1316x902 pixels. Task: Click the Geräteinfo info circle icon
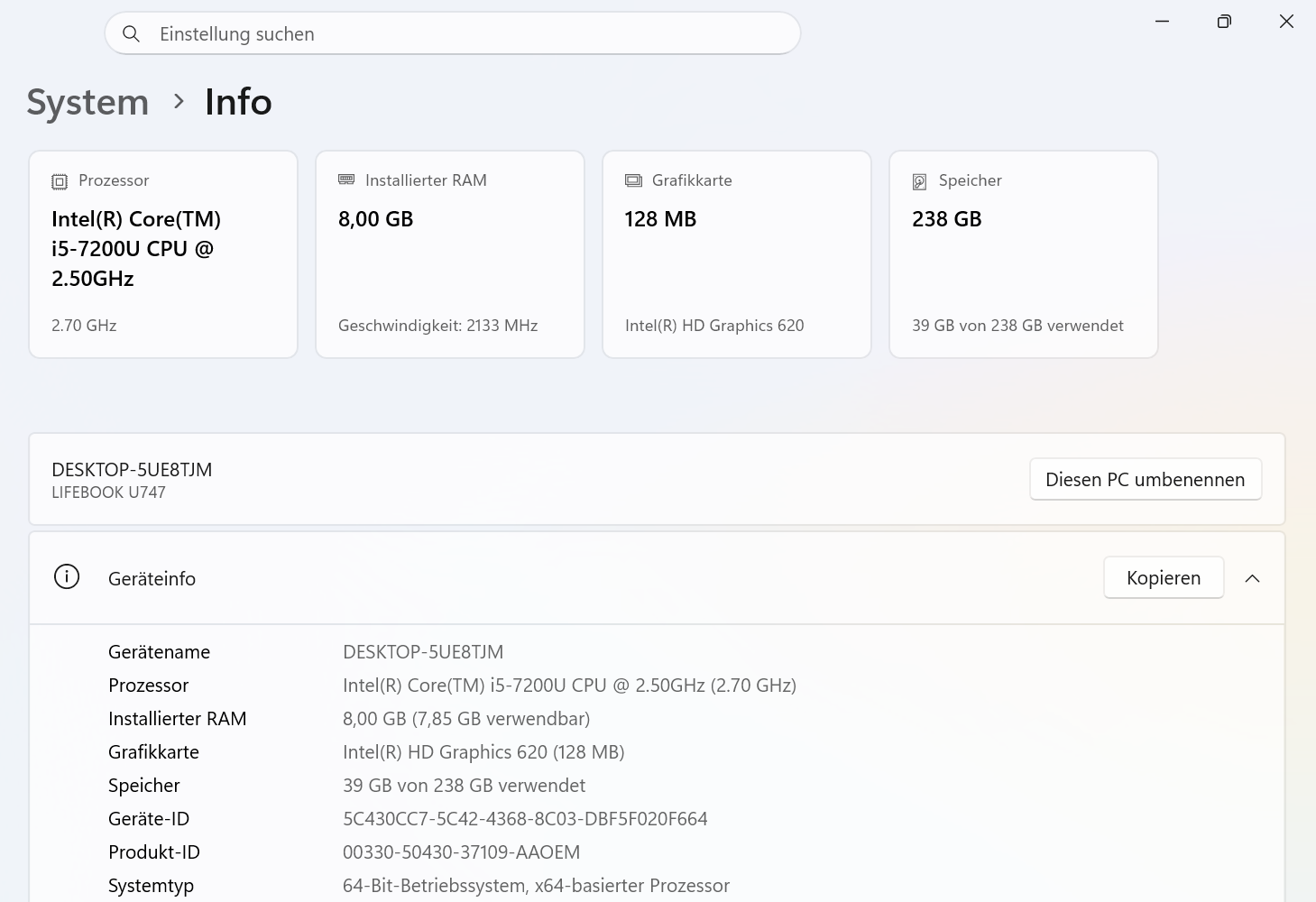[67, 576]
